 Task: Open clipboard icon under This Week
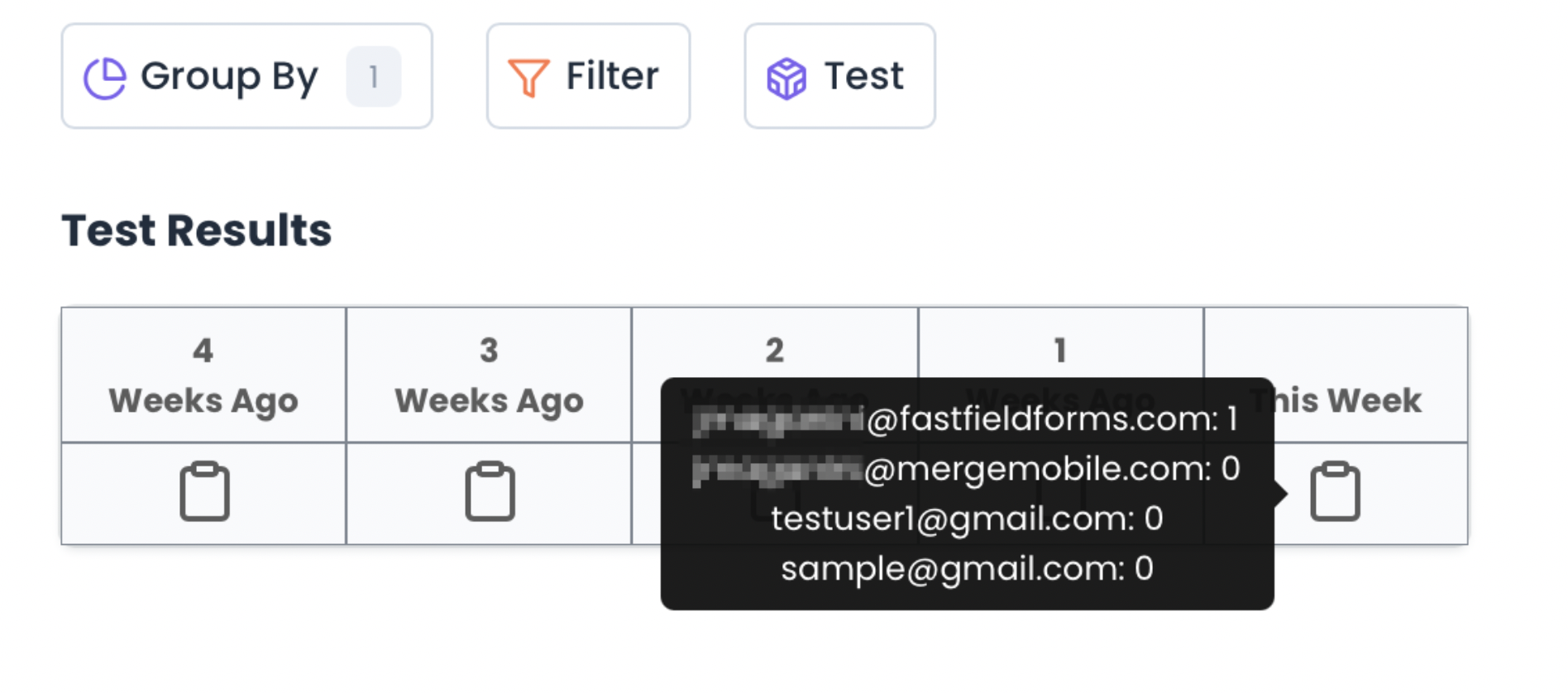(1335, 492)
